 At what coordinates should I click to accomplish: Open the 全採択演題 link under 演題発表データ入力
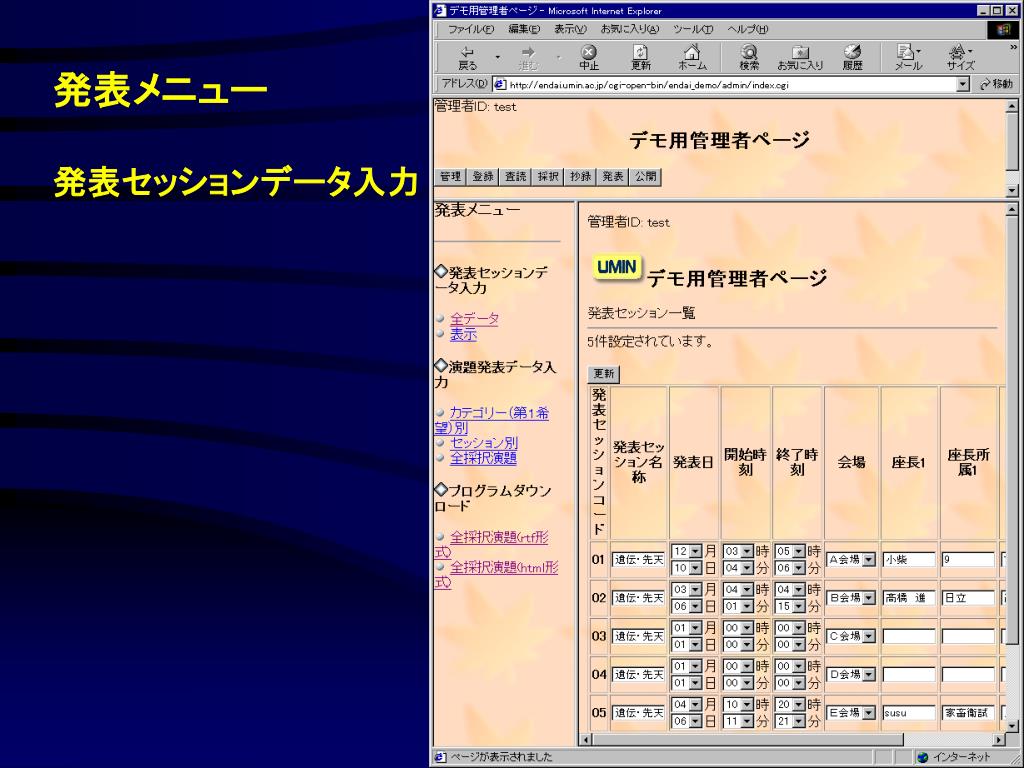click(483, 458)
